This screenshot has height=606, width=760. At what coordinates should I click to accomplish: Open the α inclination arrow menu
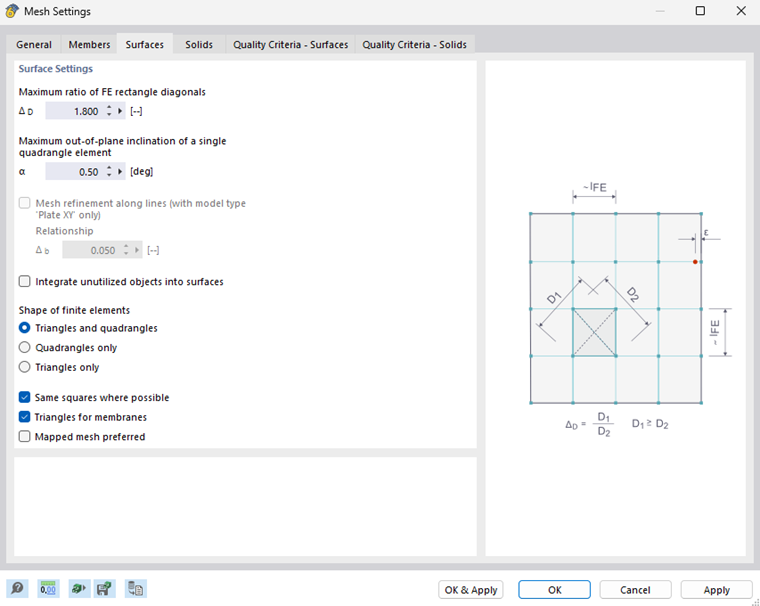coord(120,171)
